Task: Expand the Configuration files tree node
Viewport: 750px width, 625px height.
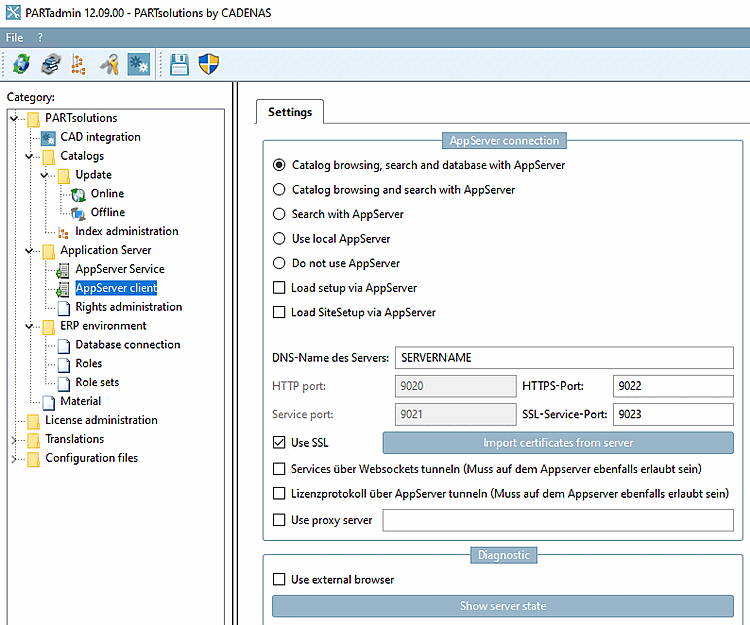Action: pyautogui.click(x=14, y=459)
